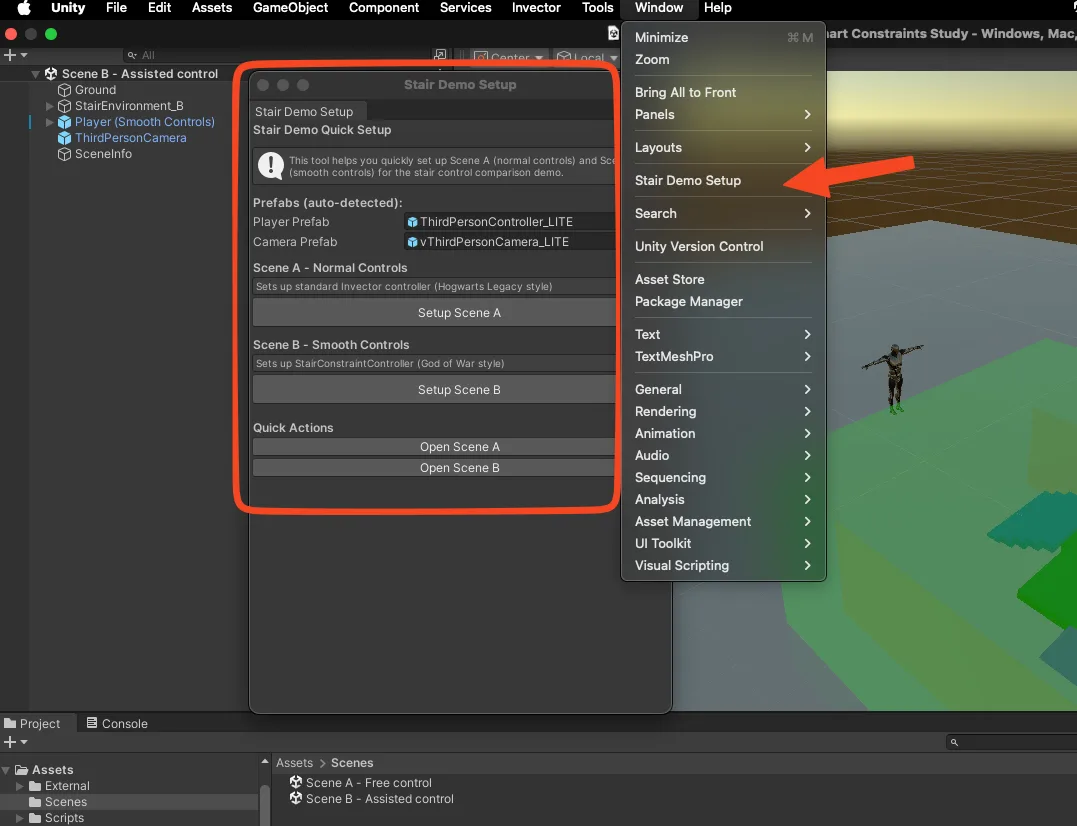Select the Scene B - Assisted control asset icon
Viewport: 1077px width, 826px height.
point(296,799)
